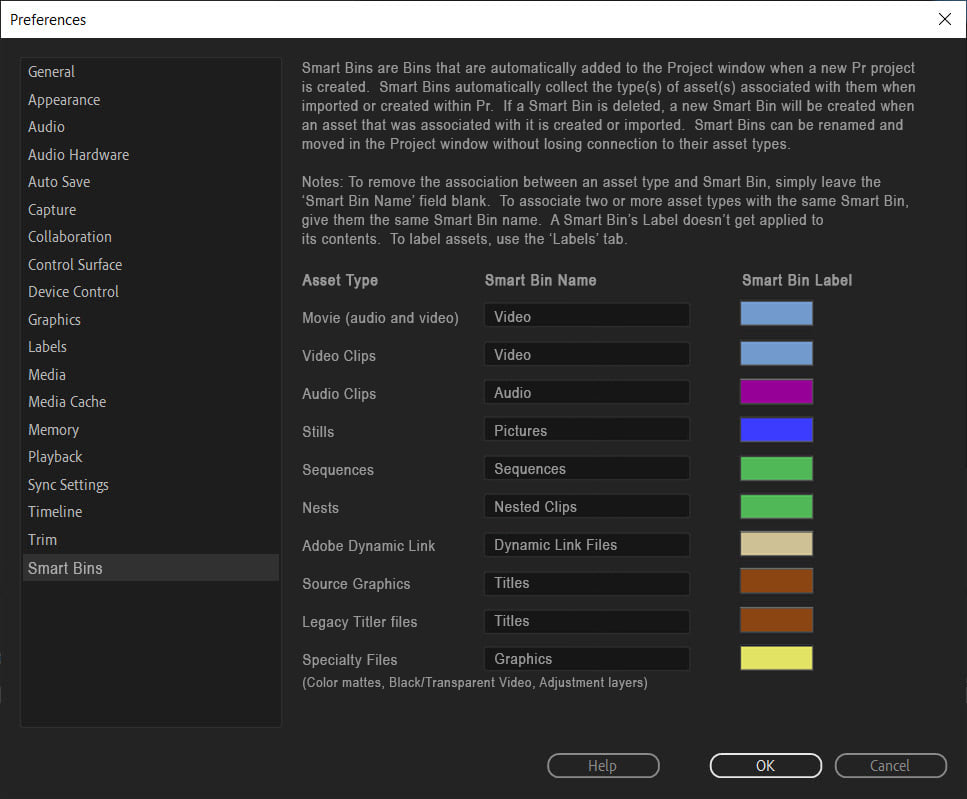
Task: Change the Sequences green label color
Action: click(776, 467)
